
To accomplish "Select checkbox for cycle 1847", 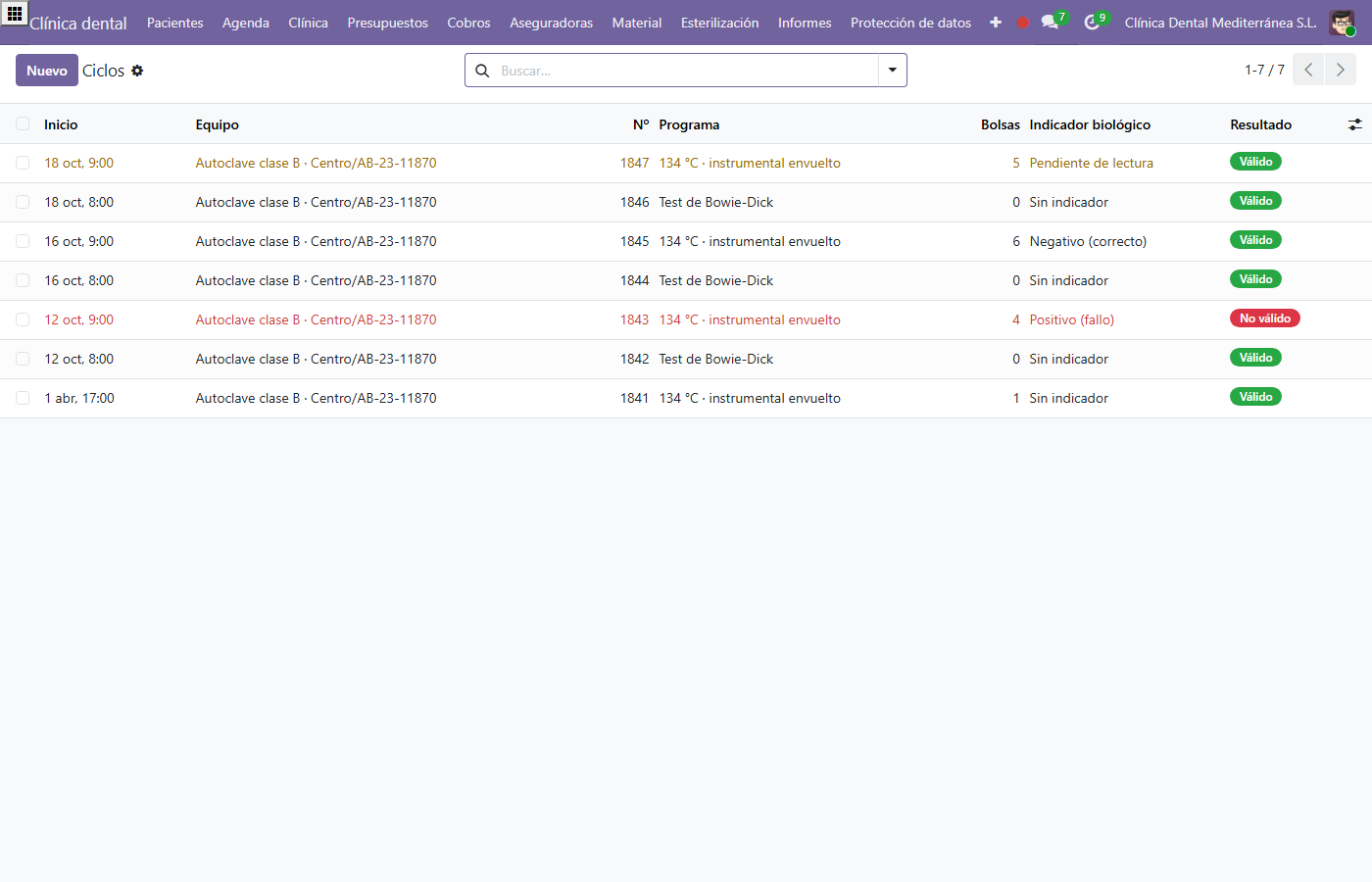I will [23, 163].
